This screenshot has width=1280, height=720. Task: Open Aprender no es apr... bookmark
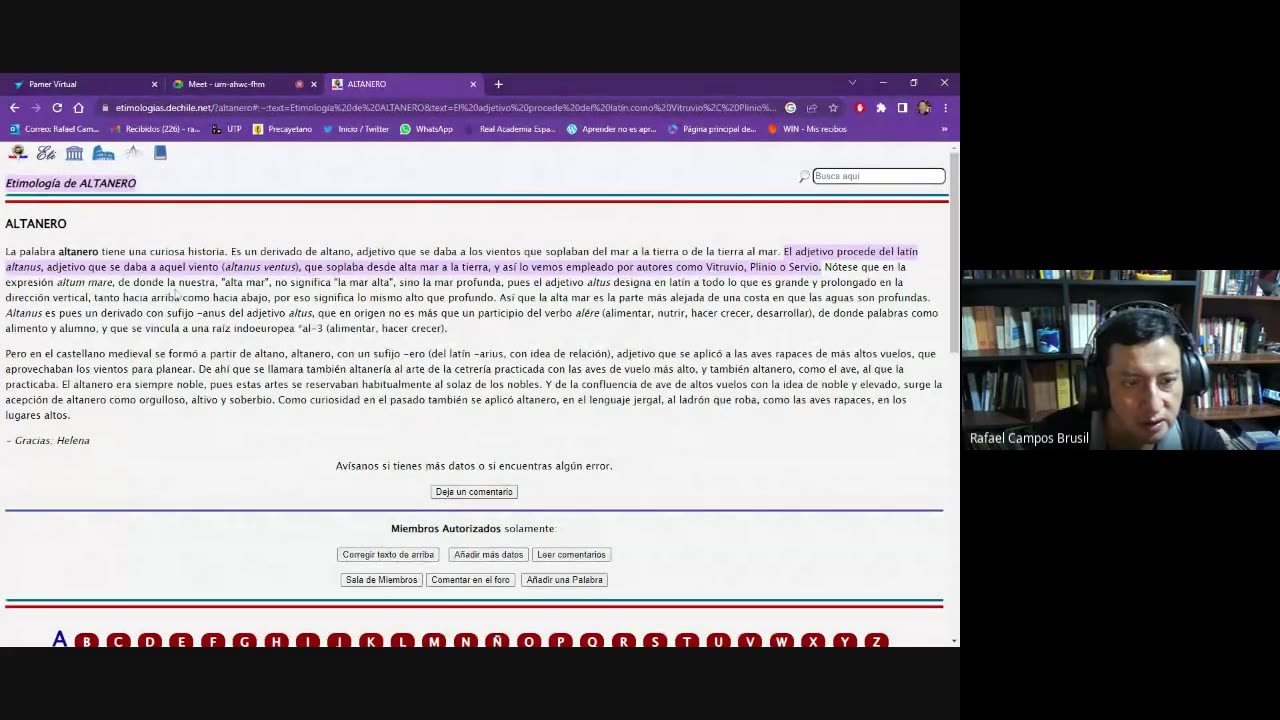[x=611, y=129]
